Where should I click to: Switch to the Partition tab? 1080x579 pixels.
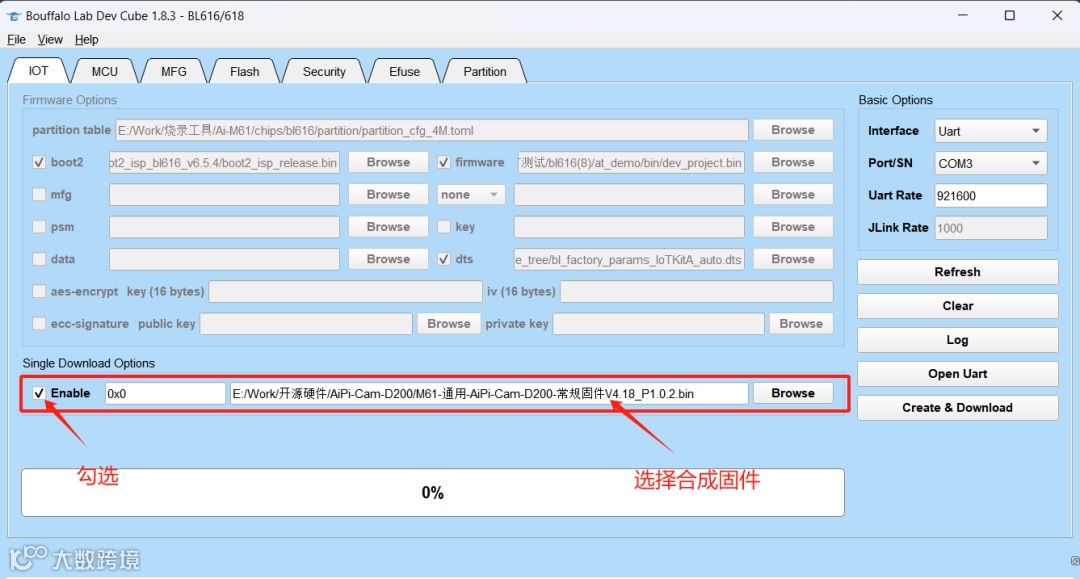pos(485,72)
